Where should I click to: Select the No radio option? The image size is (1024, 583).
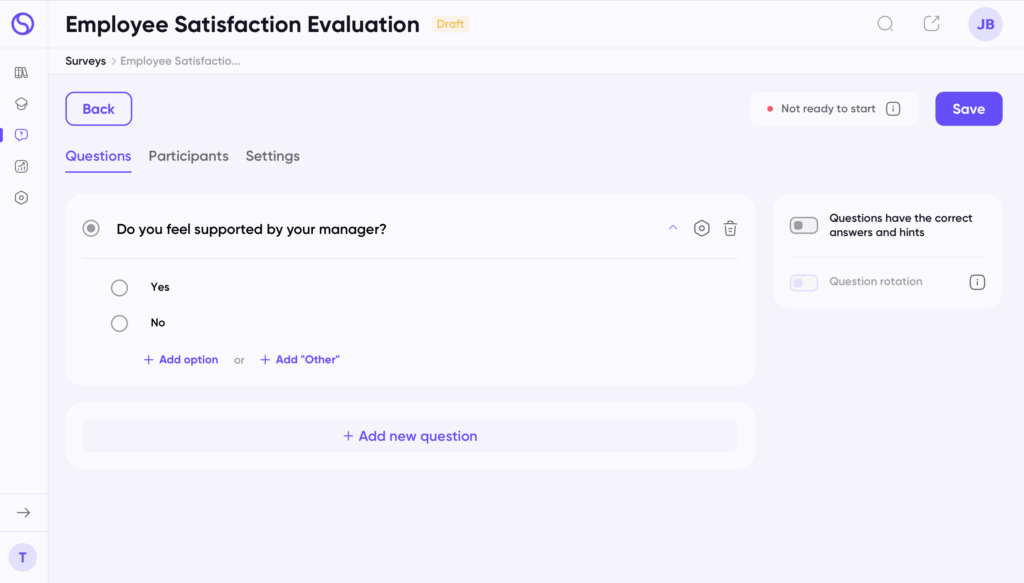[120, 323]
